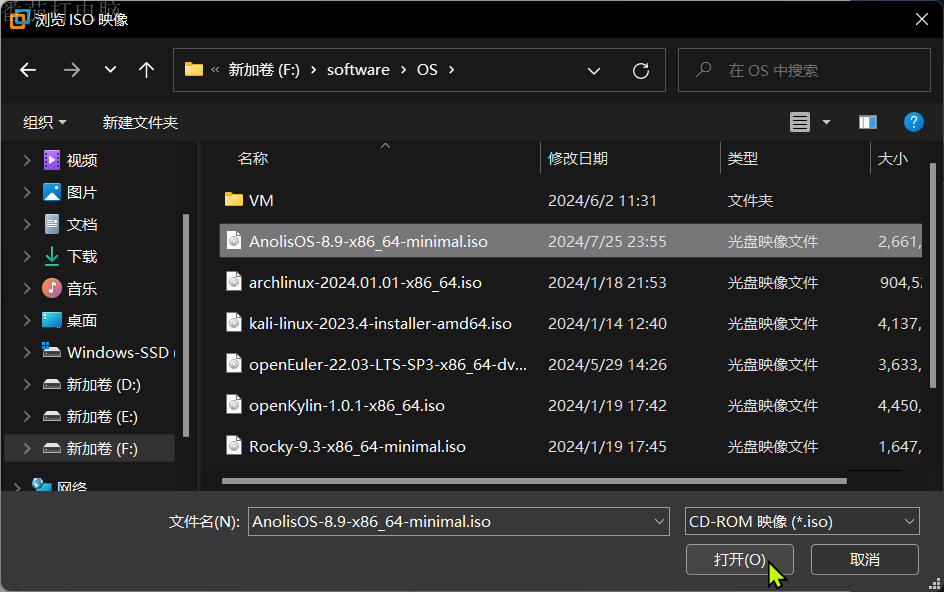This screenshot has width=944, height=592.
Task: Click 新加卷 (F:) in address breadcrumb
Action: pos(264,70)
